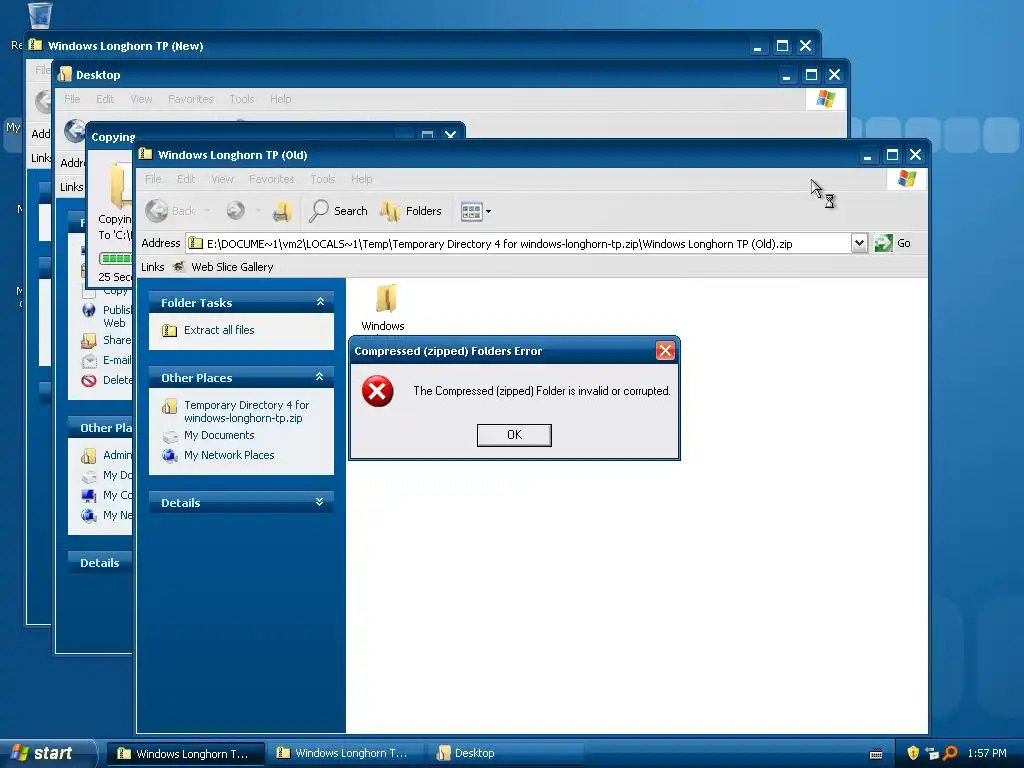Expand the Details panel in Old window
Image resolution: width=1024 pixels, height=768 pixels.
click(x=320, y=502)
